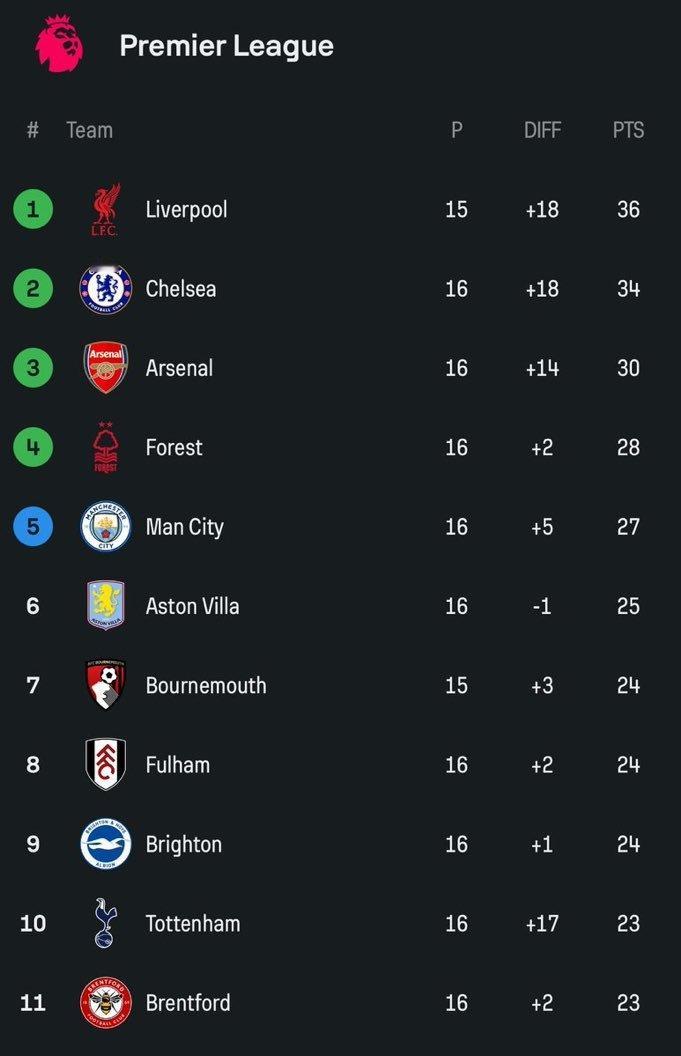Sort table by PTS column header
681x1056 pixels.
pos(628,130)
